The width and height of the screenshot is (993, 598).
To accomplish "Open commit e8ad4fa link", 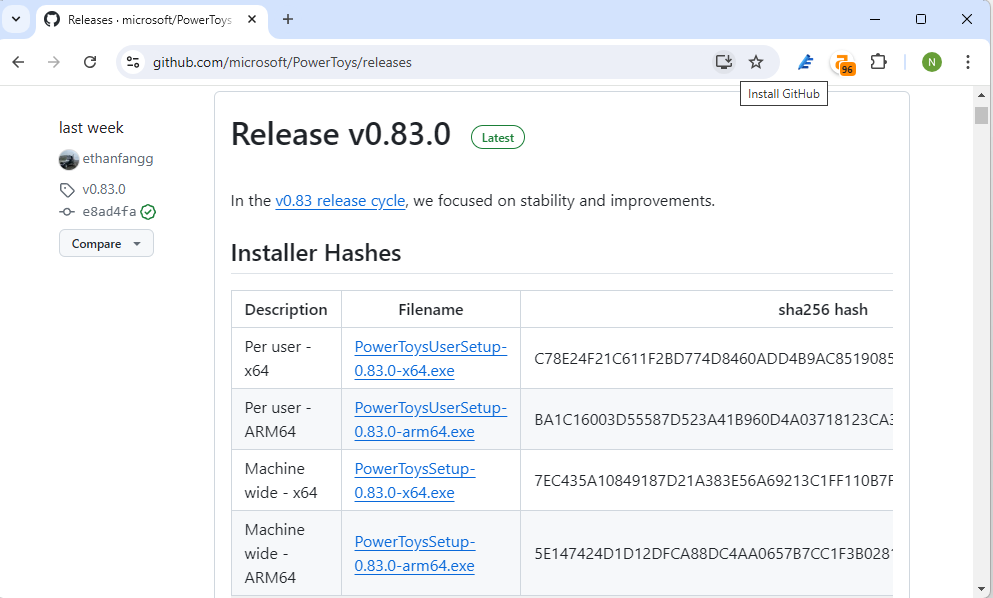I will [x=109, y=212].
